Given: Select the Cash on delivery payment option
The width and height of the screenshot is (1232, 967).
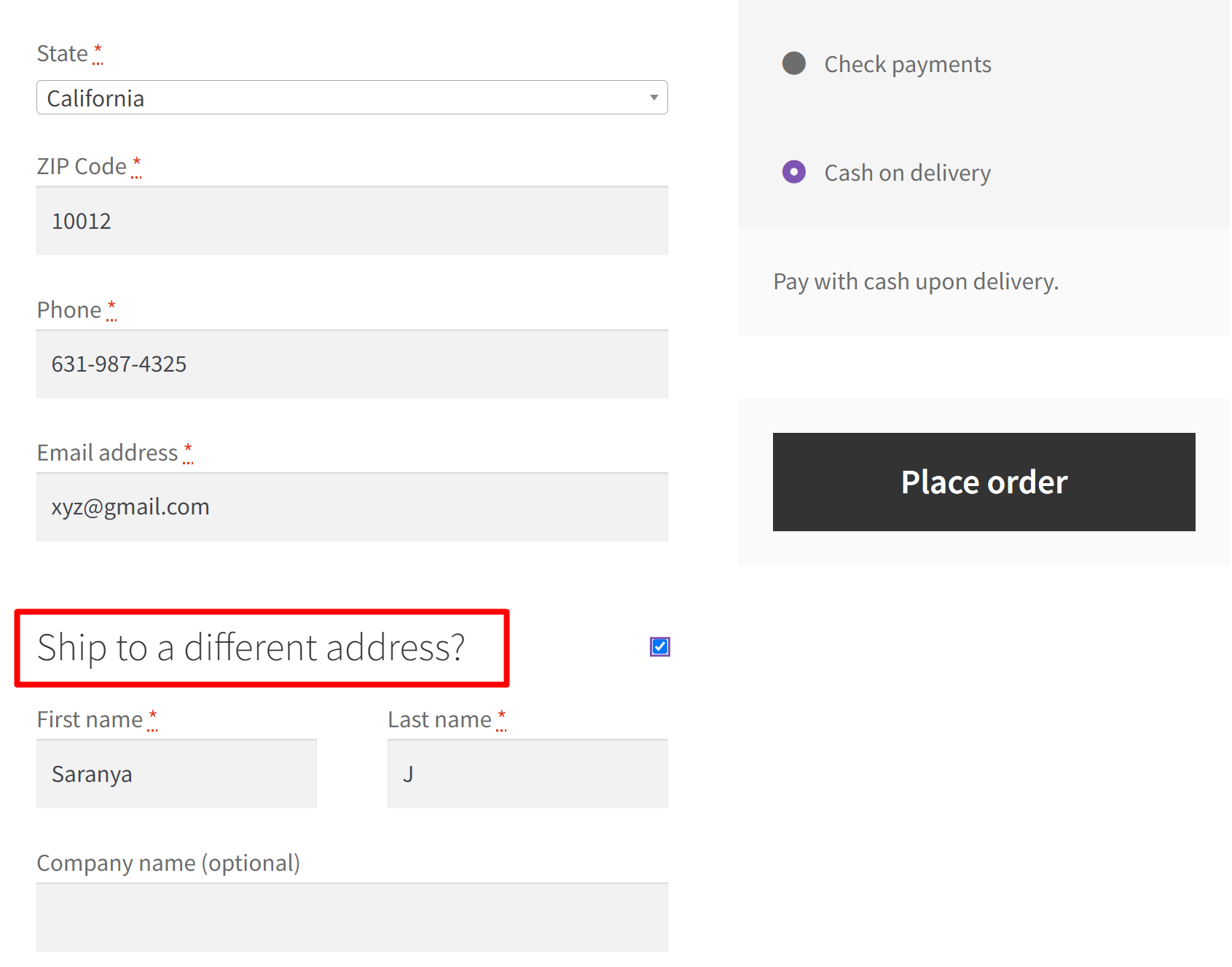Looking at the screenshot, I should [x=793, y=172].
